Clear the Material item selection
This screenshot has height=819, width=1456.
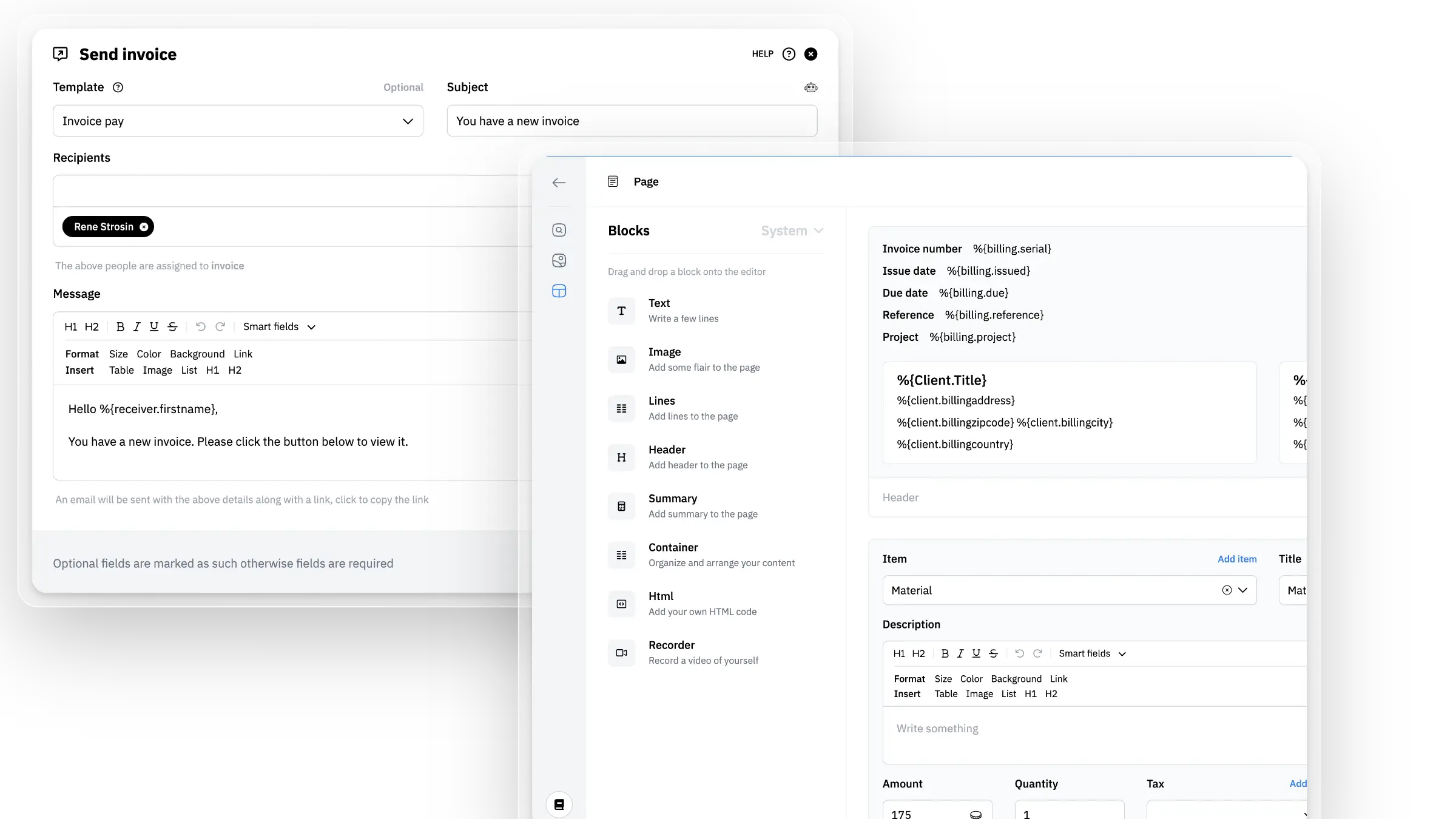point(1227,590)
